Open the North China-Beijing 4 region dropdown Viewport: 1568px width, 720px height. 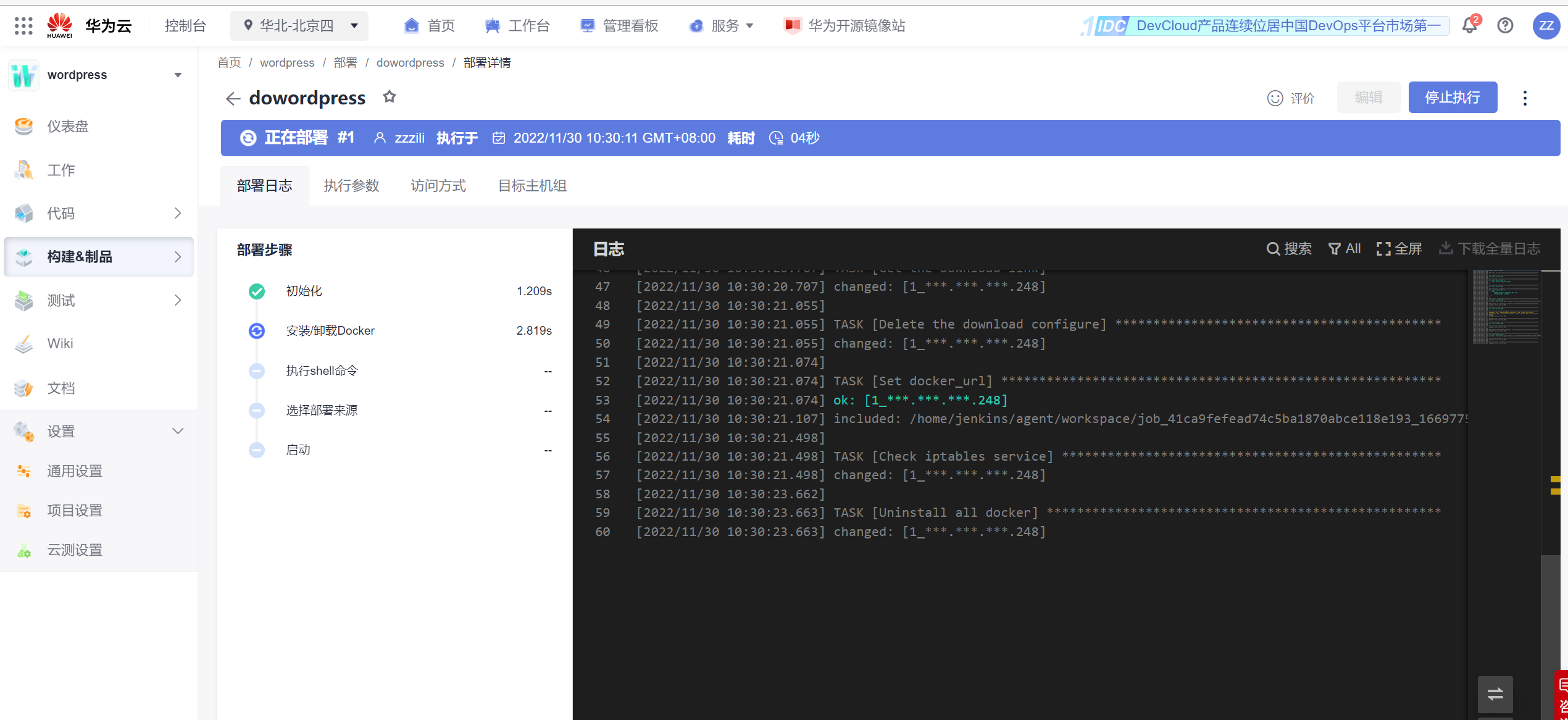click(x=299, y=25)
